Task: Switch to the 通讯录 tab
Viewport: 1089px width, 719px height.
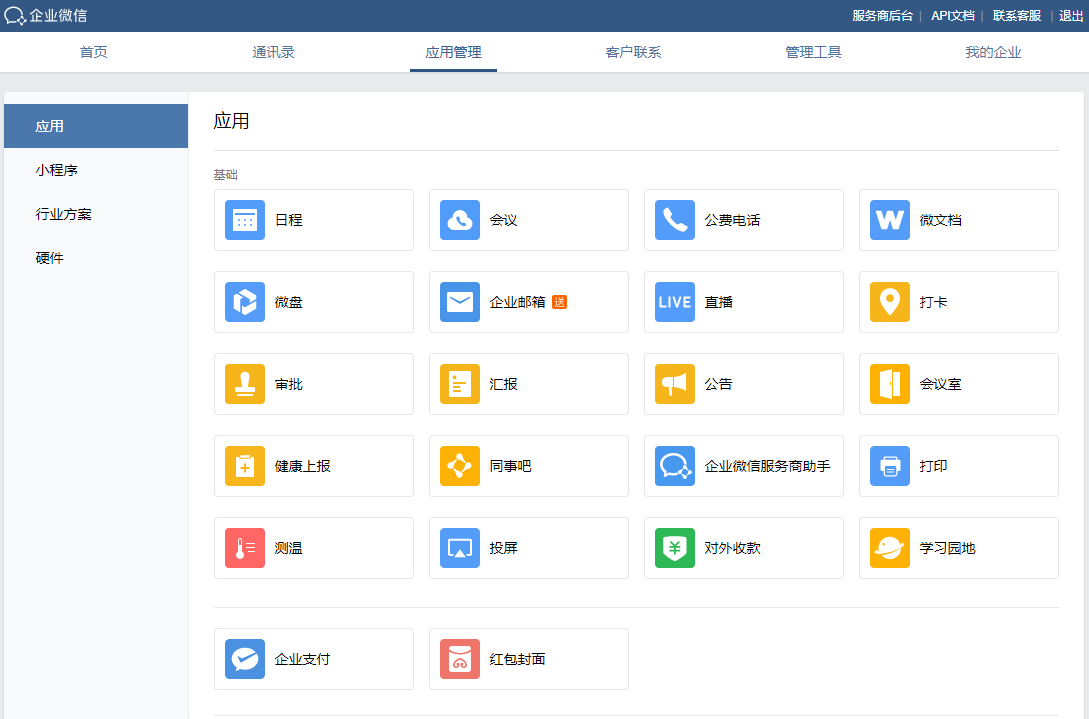Action: [273, 52]
